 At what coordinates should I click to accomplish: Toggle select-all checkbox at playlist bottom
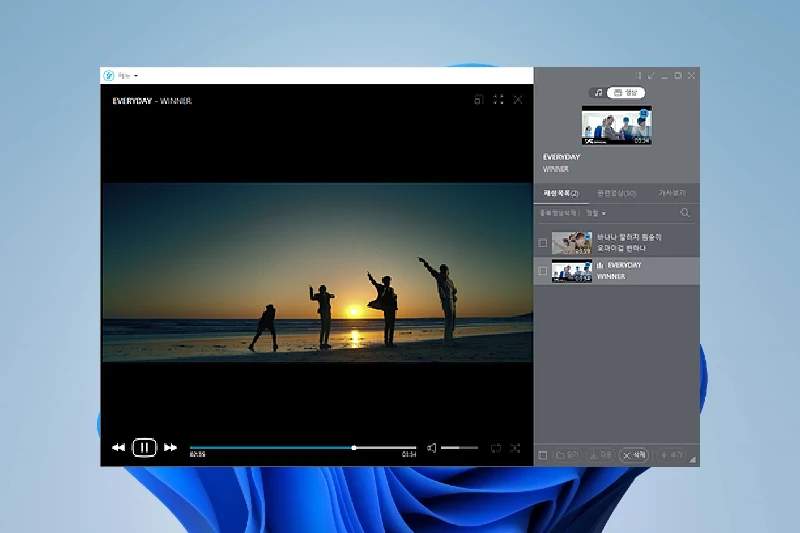click(x=542, y=455)
